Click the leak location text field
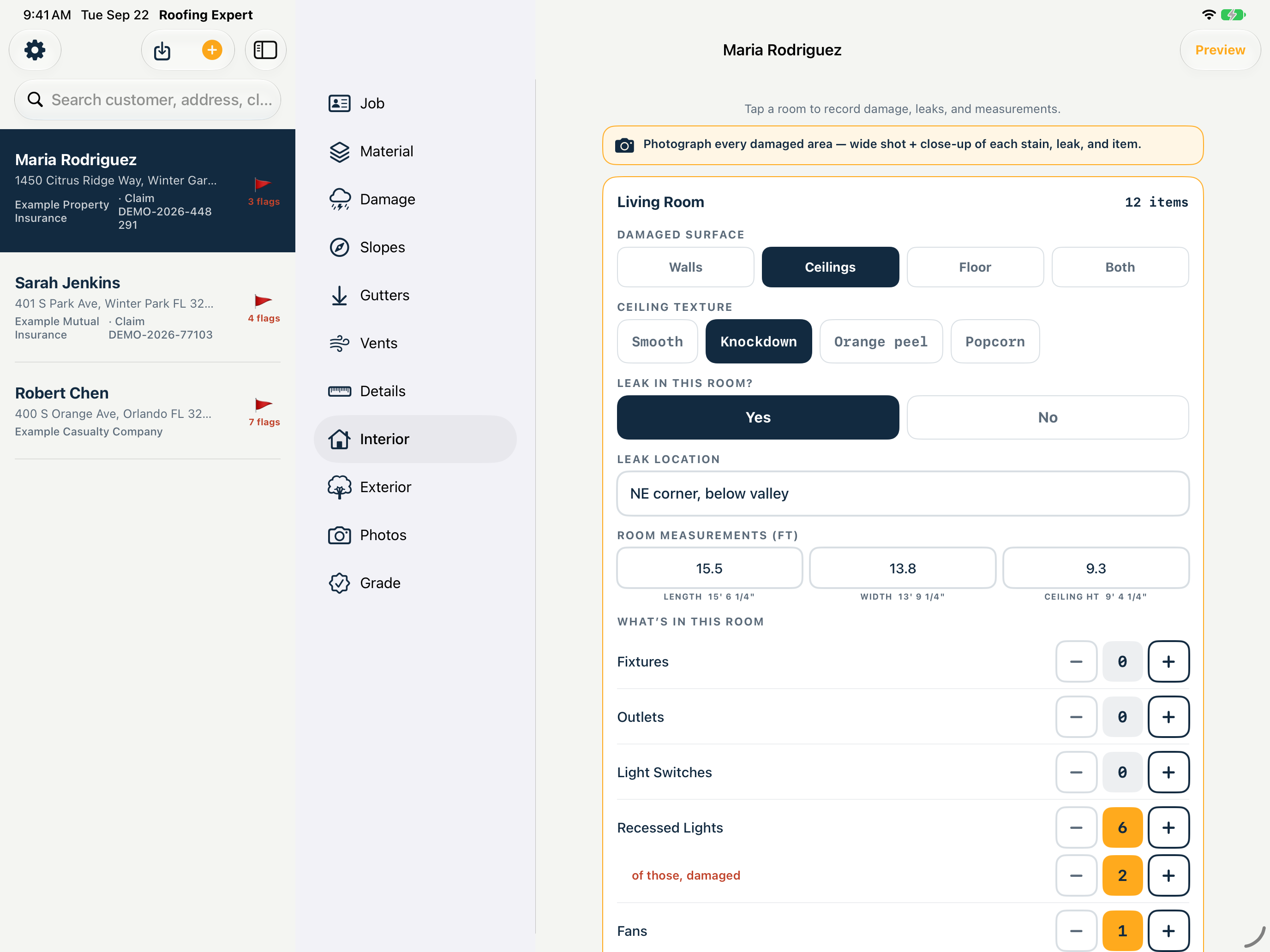Image resolution: width=1270 pixels, height=952 pixels. (x=903, y=494)
